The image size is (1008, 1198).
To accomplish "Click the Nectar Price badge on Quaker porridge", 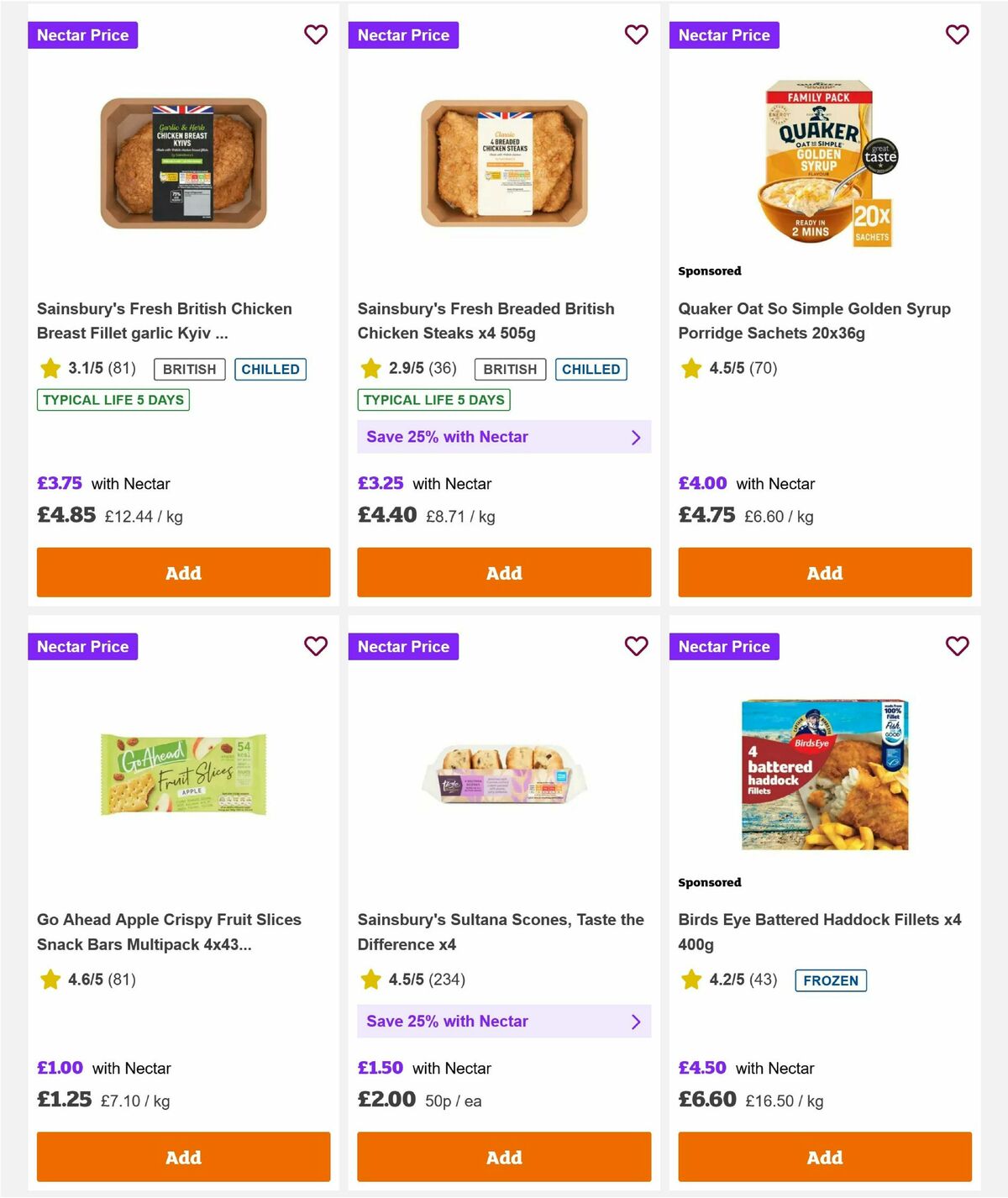I will click(724, 34).
